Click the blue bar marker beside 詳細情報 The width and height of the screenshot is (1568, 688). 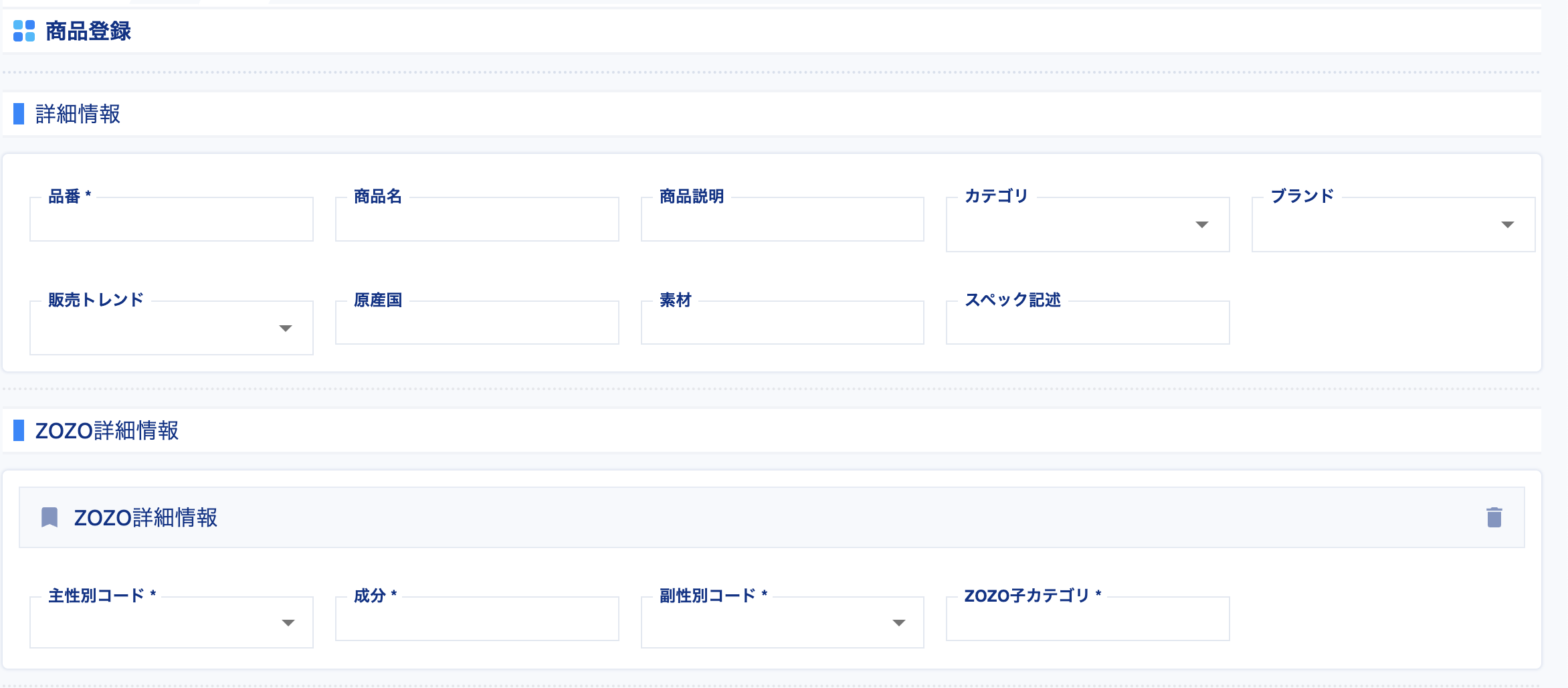tap(20, 113)
